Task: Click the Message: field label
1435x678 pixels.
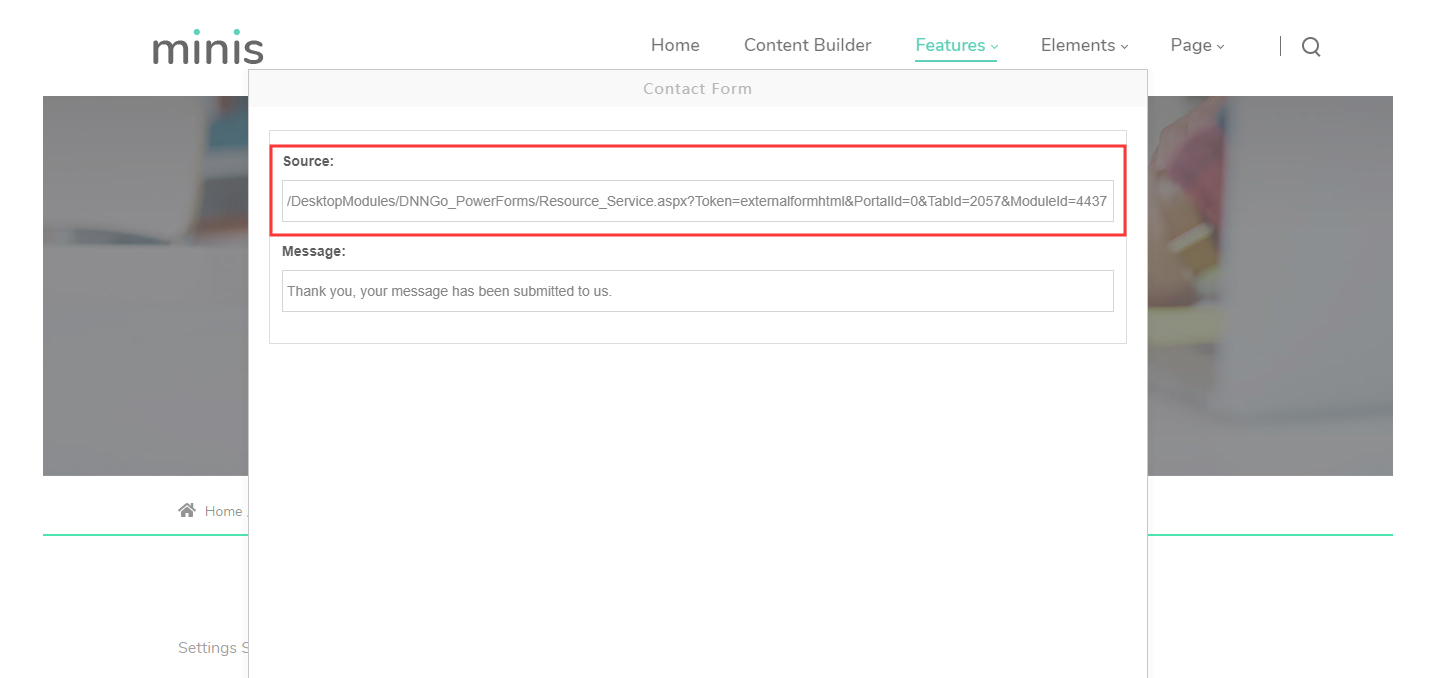Action: click(313, 251)
